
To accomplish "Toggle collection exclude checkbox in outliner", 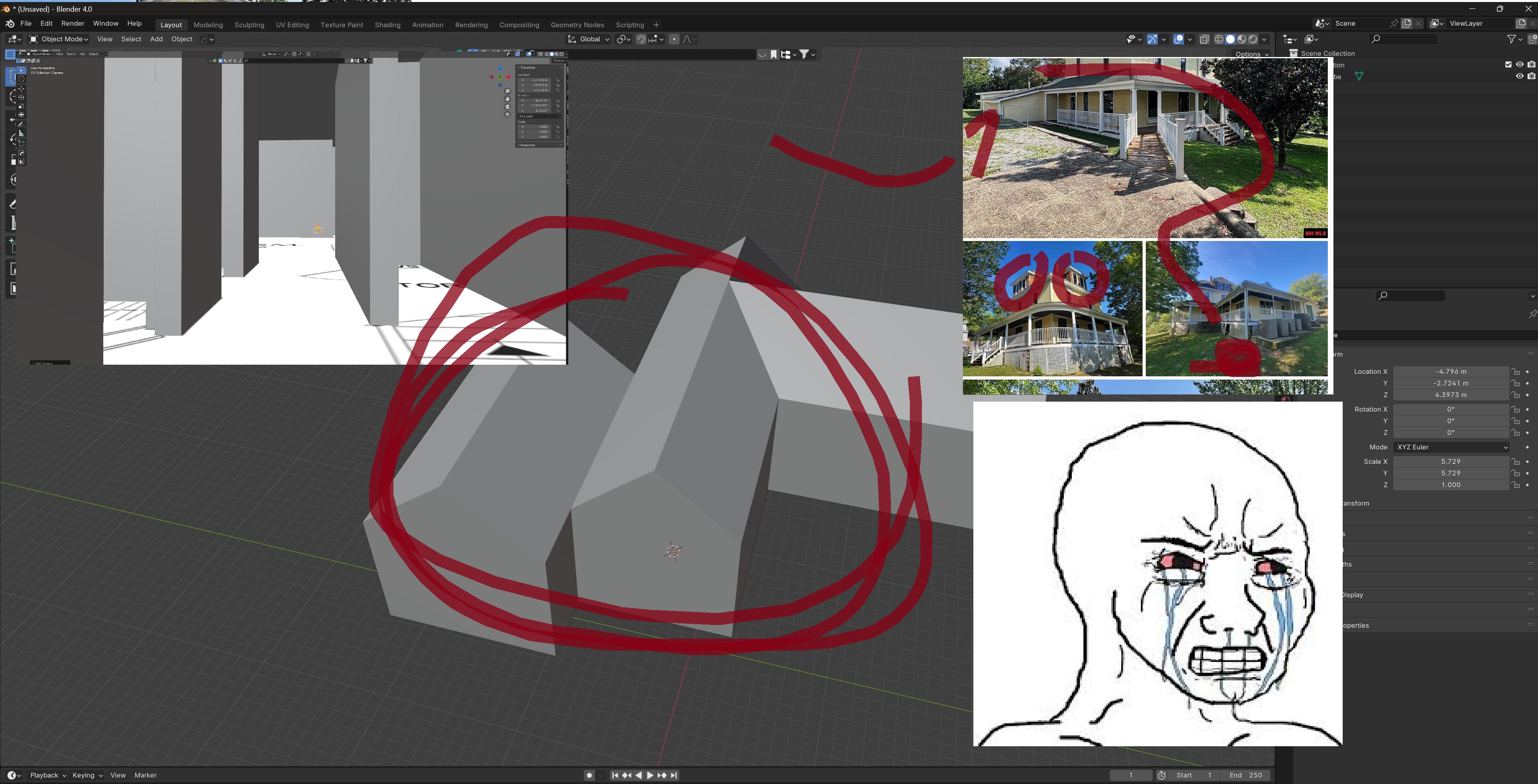I will coord(1509,64).
